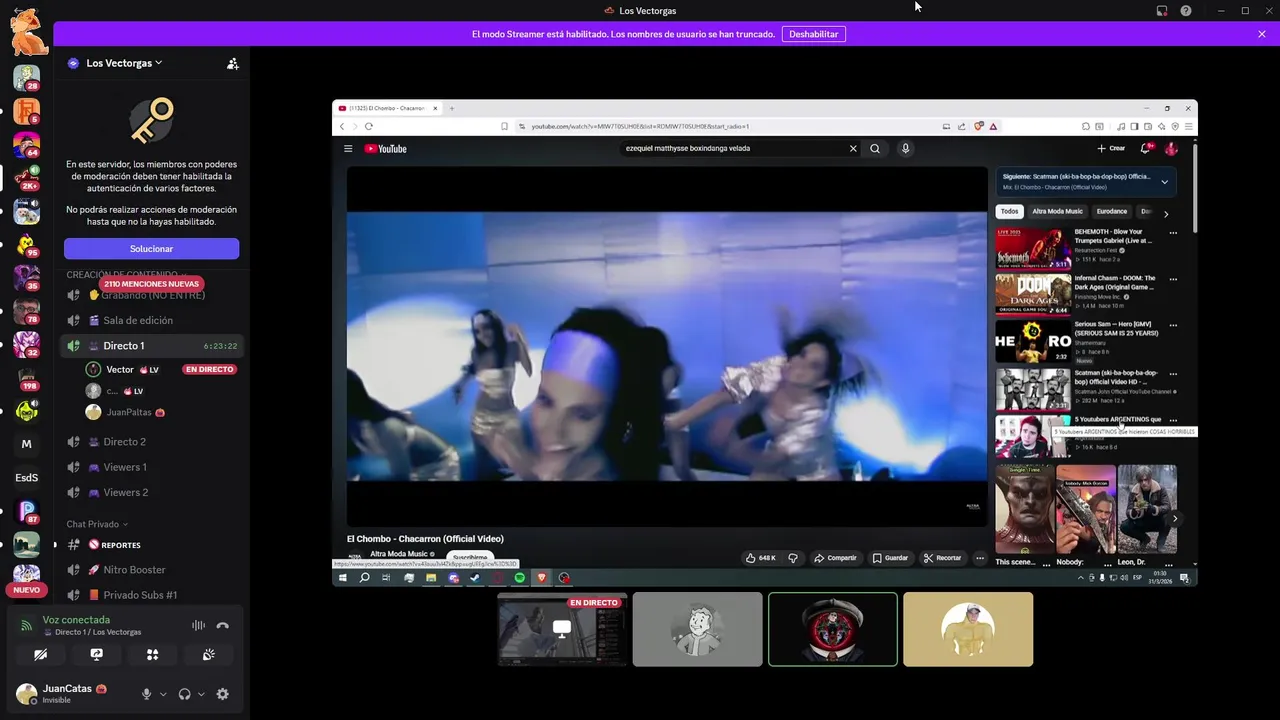Disconnect from the voice channel

pos(222,626)
